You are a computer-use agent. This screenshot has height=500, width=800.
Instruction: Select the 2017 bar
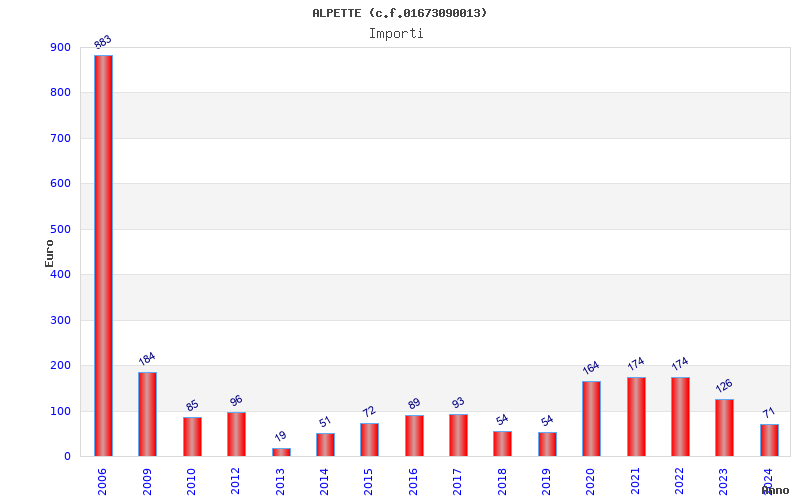(x=458, y=435)
